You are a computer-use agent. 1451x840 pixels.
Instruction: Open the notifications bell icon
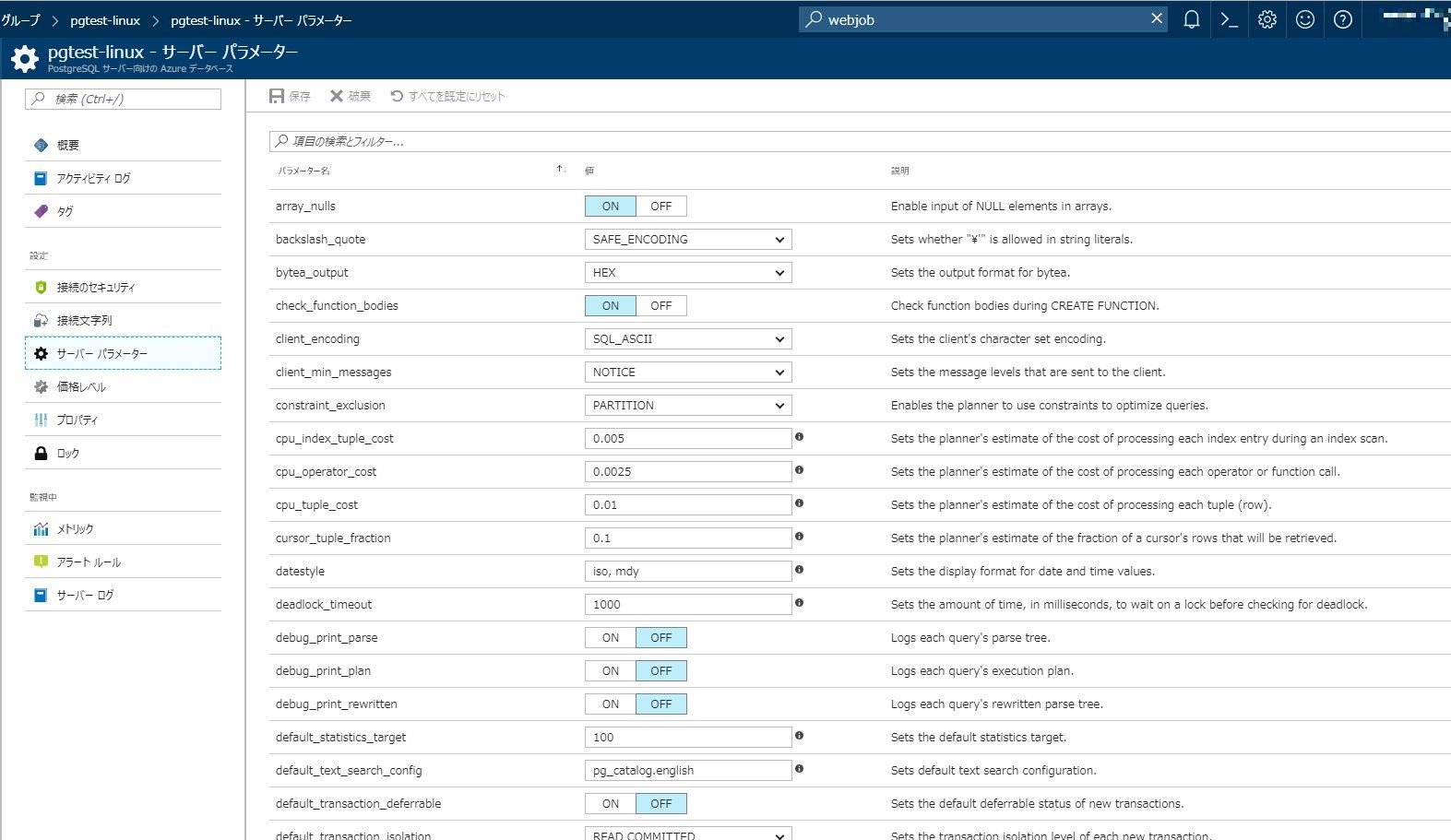1191,19
